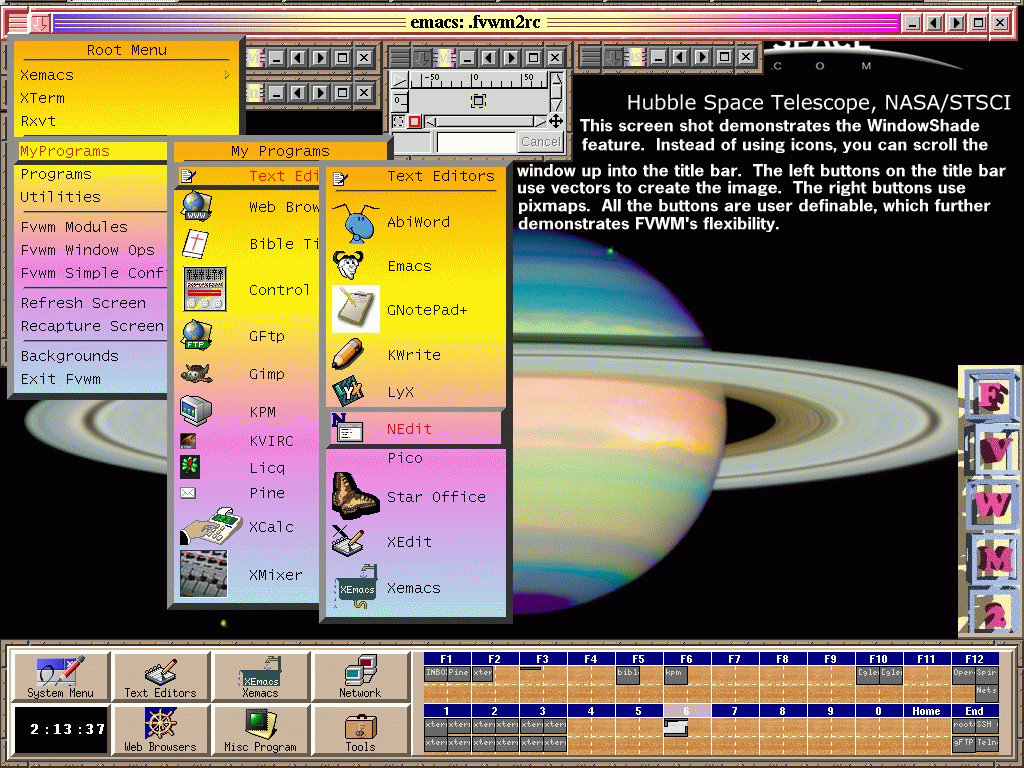The image size is (1024, 768).
Task: Click the red down-arrow WindowShade button on emacs title bar
Action: [40, 24]
